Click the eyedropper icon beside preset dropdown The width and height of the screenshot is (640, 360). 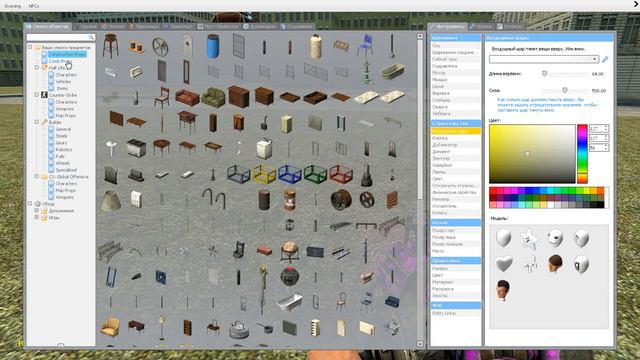[x=605, y=60]
